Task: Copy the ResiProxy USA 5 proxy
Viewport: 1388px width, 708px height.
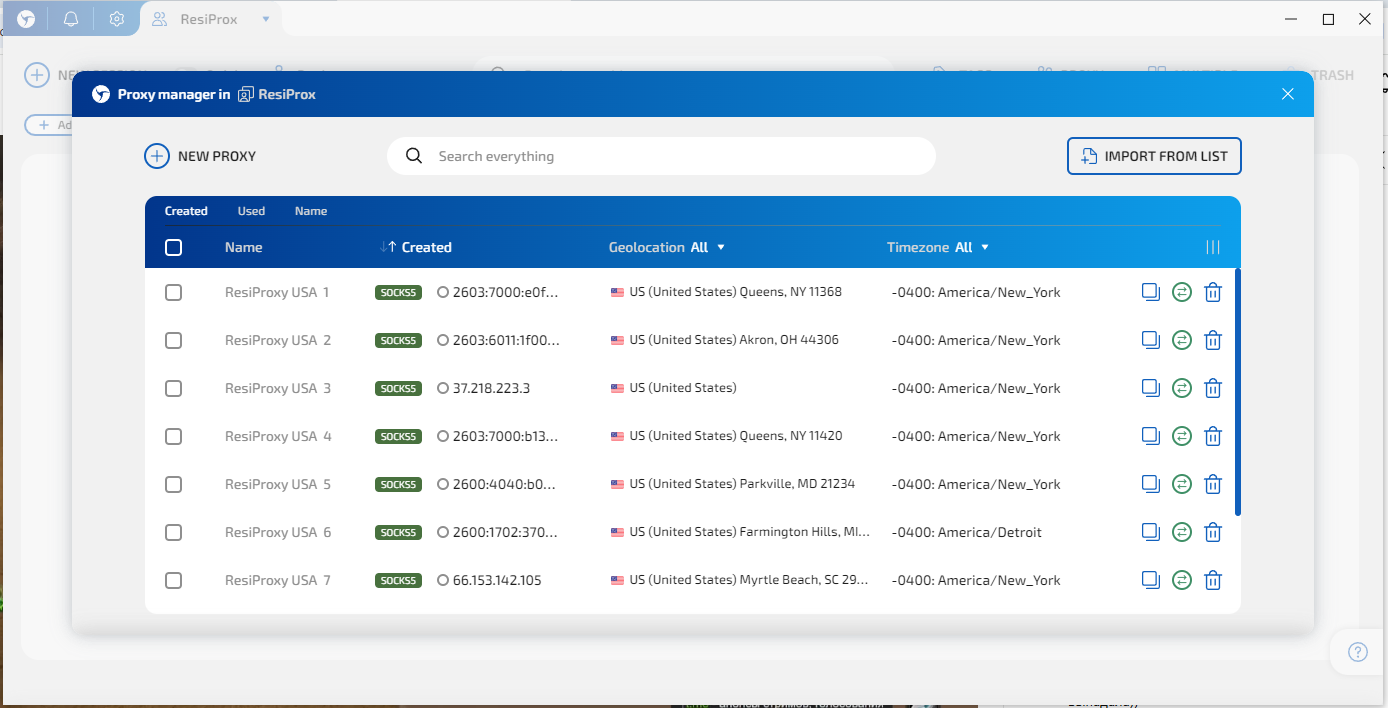Action: (1151, 484)
